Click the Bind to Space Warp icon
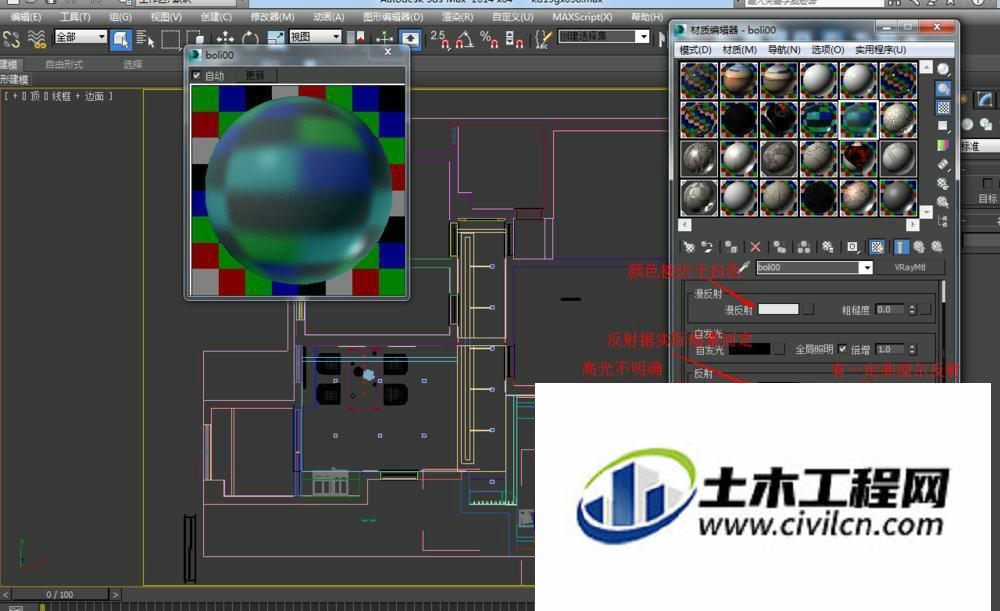Screen dimensions: 1000x611 [37, 40]
